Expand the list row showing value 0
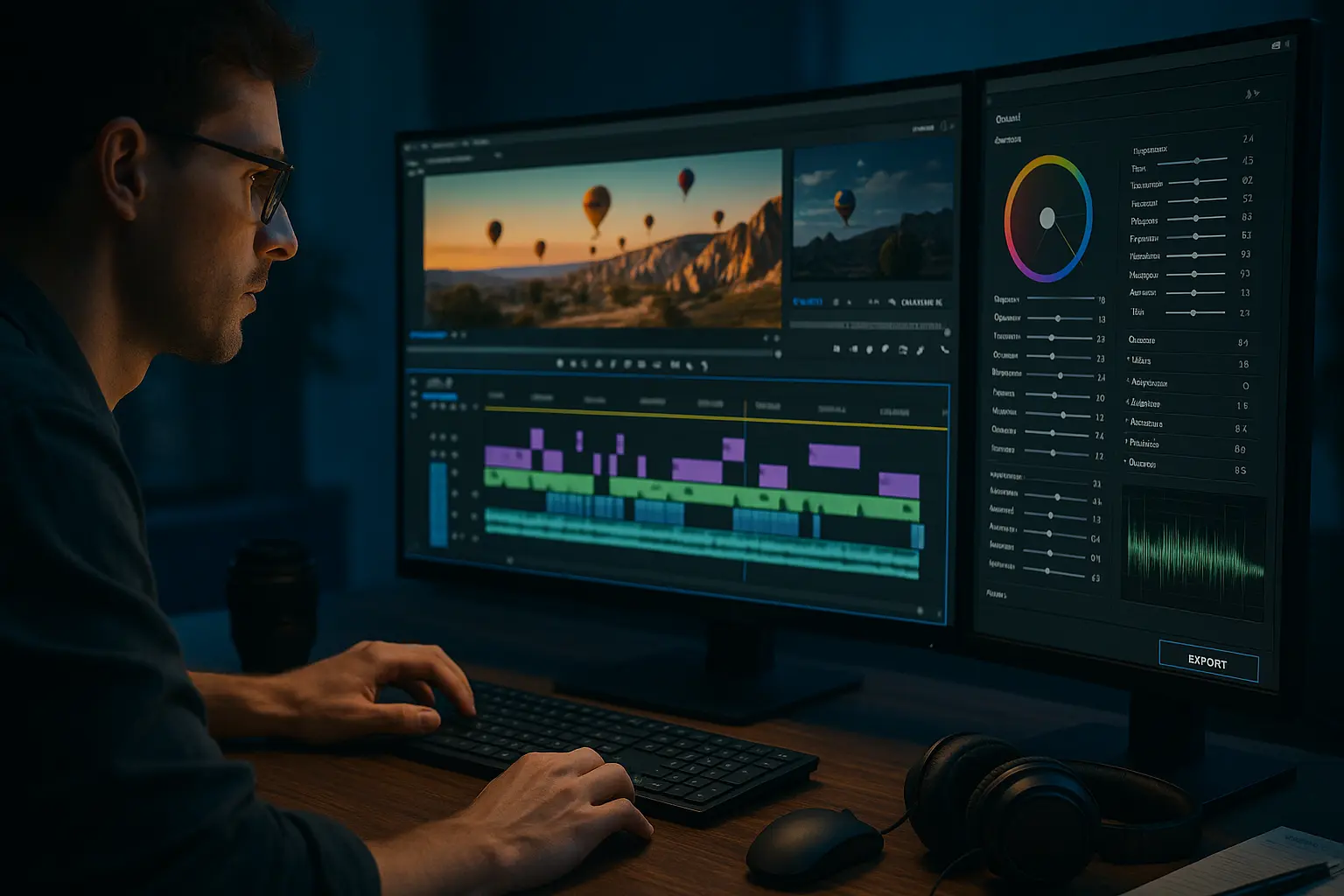 (x=1189, y=383)
